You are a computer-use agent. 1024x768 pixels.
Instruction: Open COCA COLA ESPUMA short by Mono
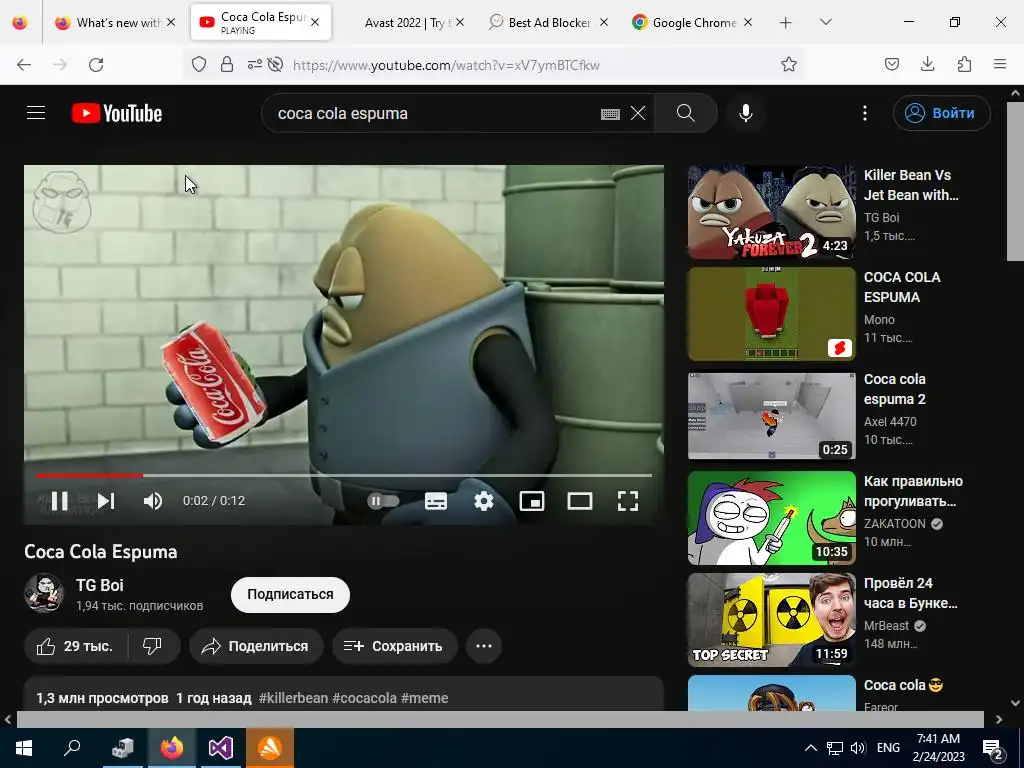(x=771, y=314)
